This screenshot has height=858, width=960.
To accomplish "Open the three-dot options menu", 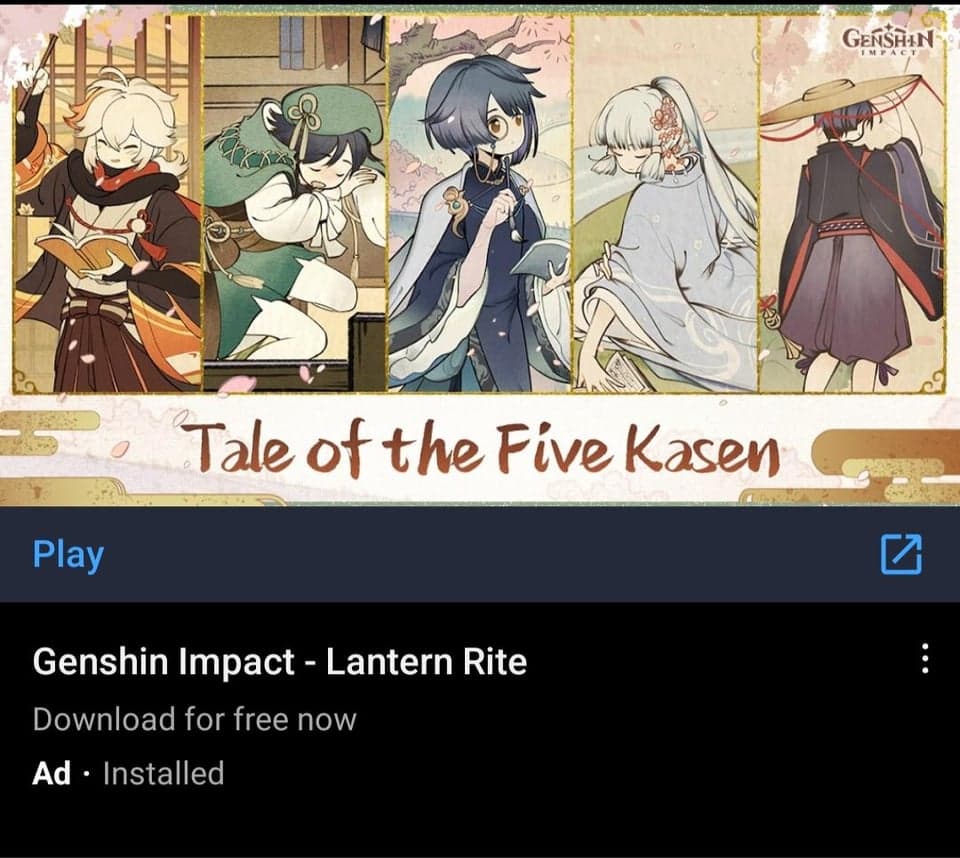I will point(925,659).
